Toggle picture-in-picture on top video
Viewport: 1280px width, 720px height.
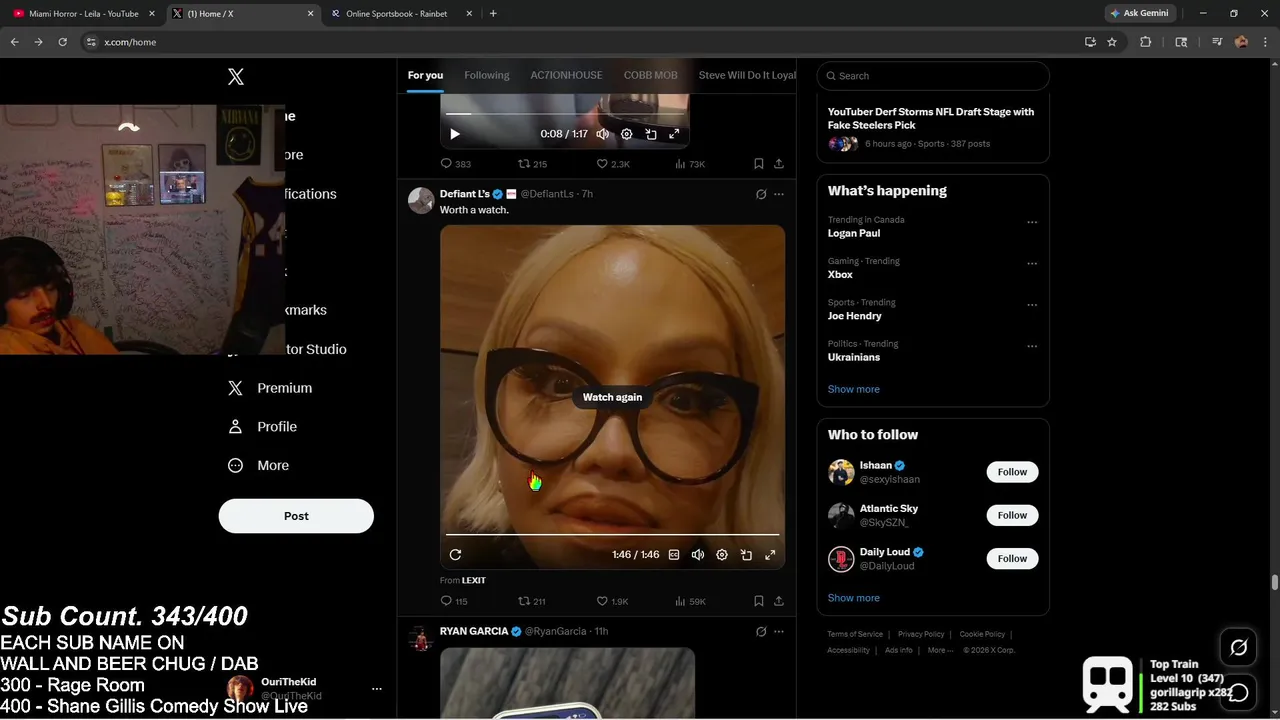[x=651, y=134]
